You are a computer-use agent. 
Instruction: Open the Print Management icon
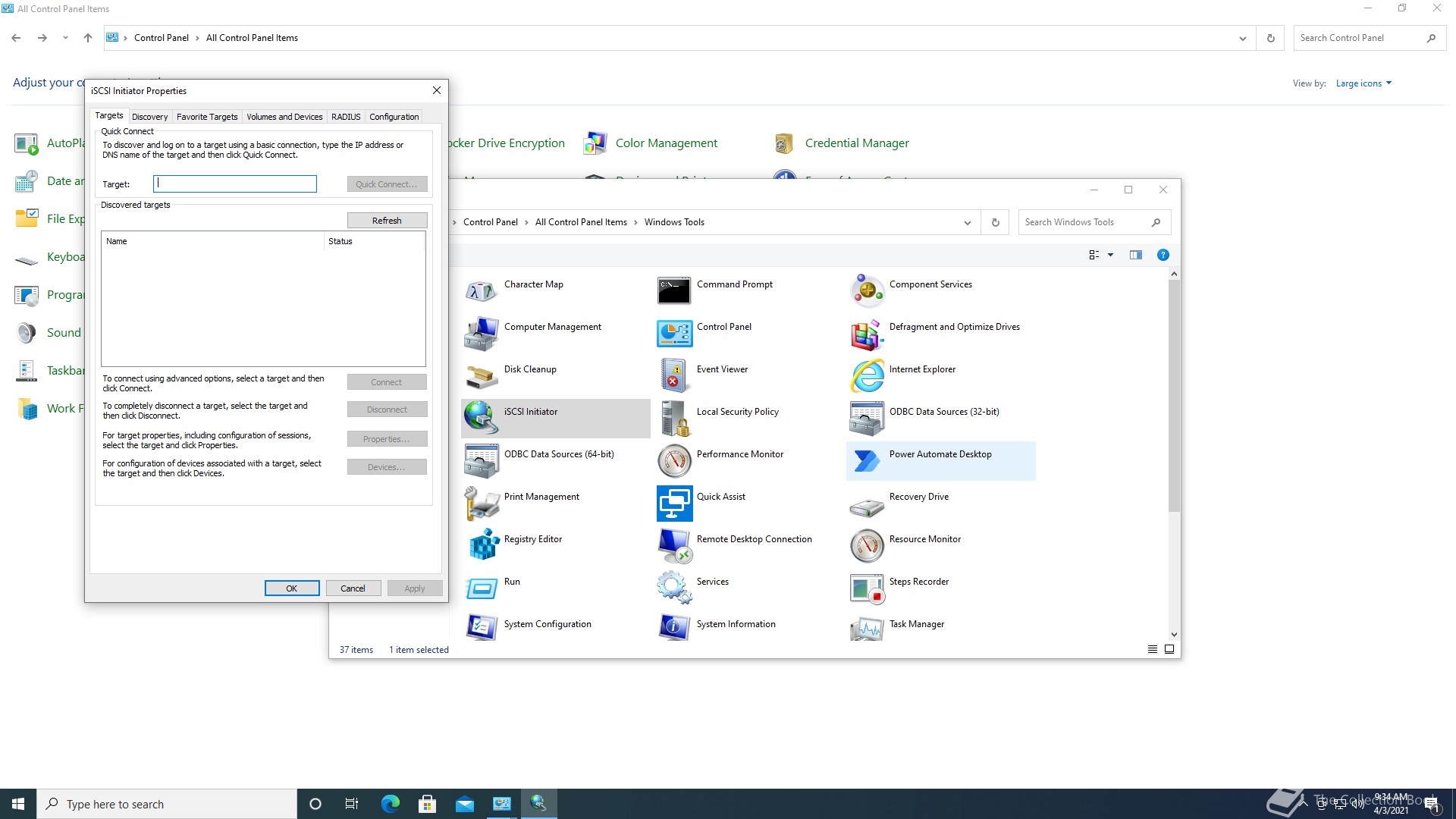481,503
